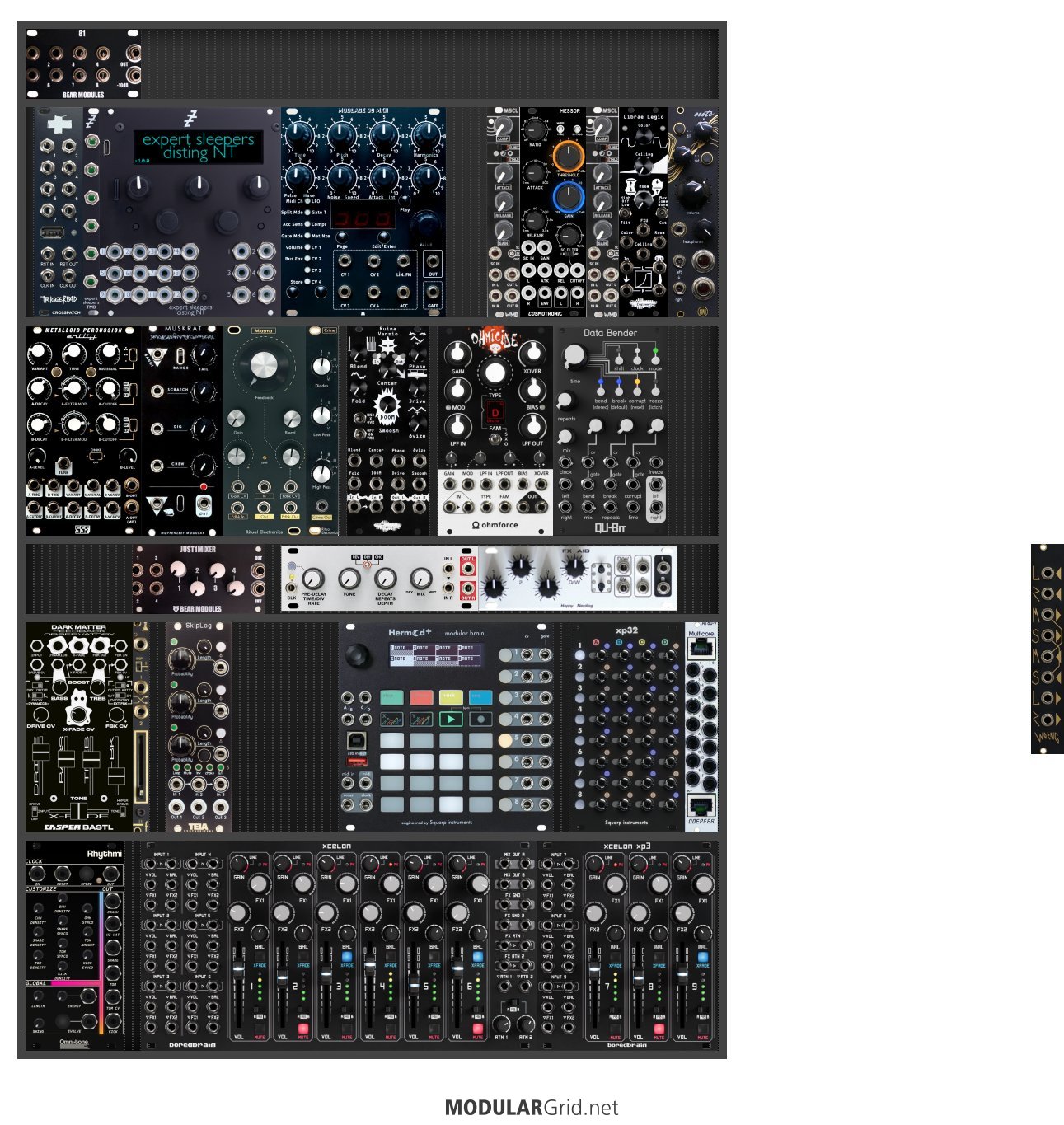Click the SCRATCH knob on Muskrat
Image resolution: width=1064 pixels, height=1125 pixels.
pyautogui.click(x=203, y=391)
